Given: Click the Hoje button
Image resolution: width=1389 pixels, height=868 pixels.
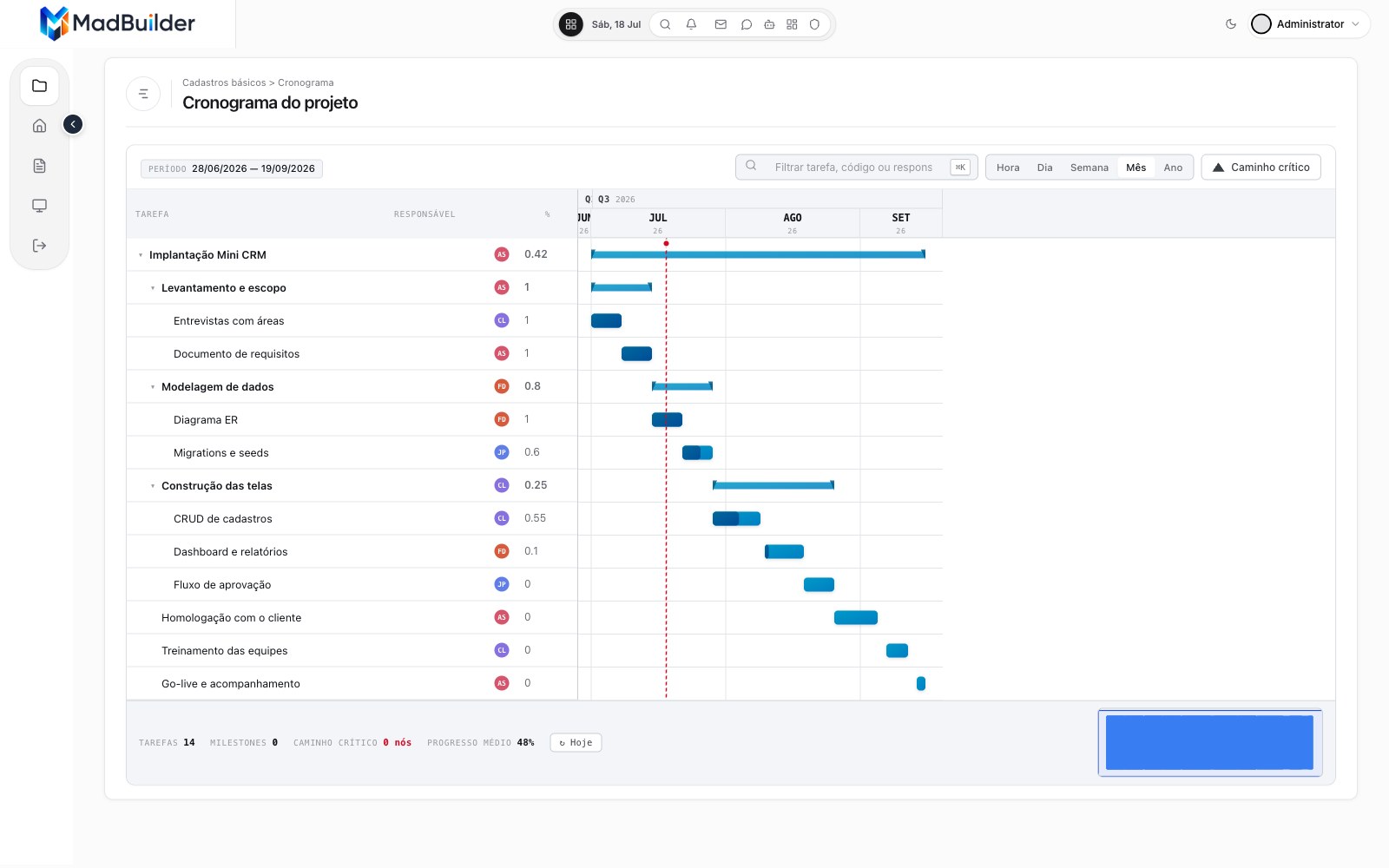Looking at the screenshot, I should tap(576, 743).
